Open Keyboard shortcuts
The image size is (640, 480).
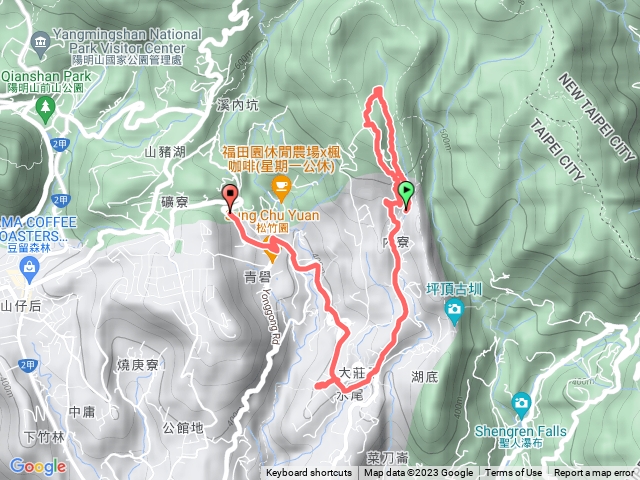click(309, 473)
